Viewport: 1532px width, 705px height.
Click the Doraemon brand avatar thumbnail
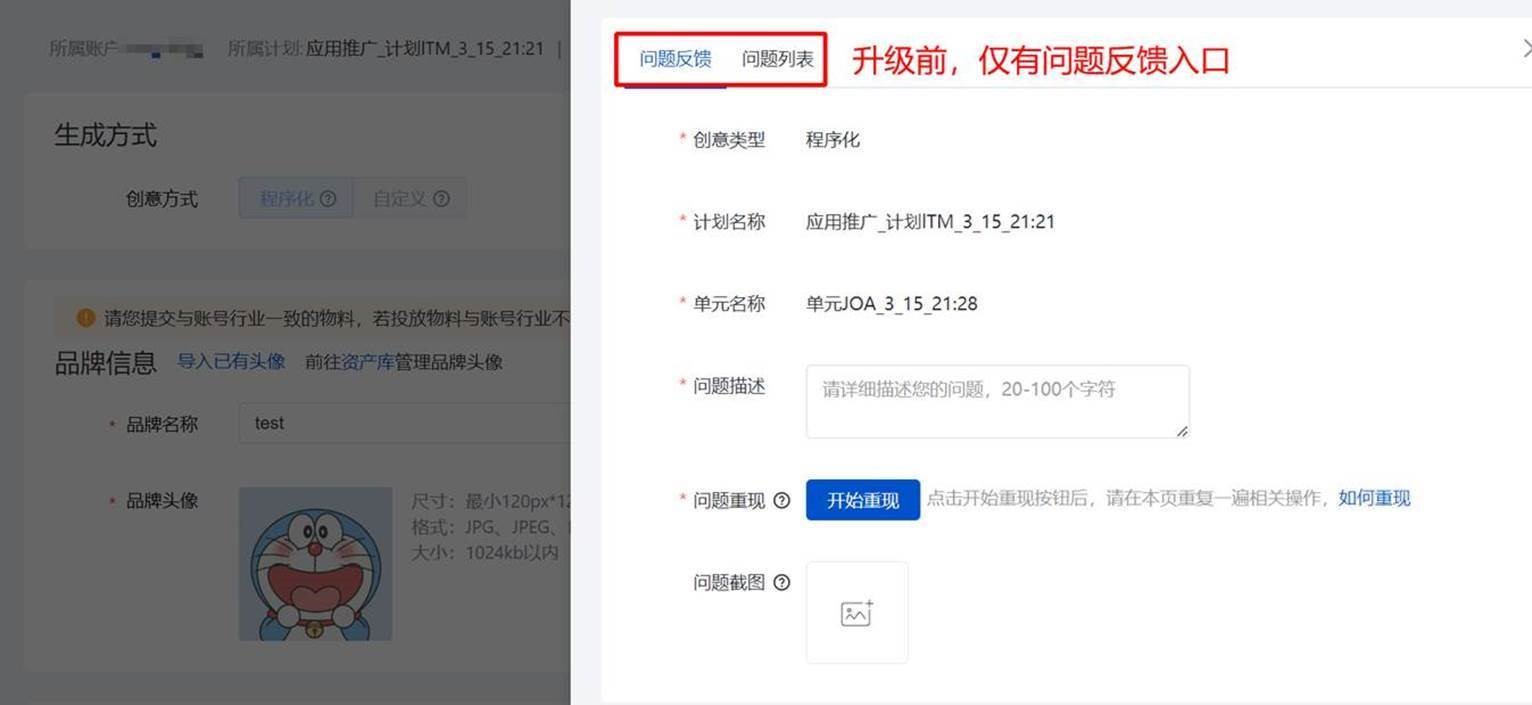[x=315, y=564]
